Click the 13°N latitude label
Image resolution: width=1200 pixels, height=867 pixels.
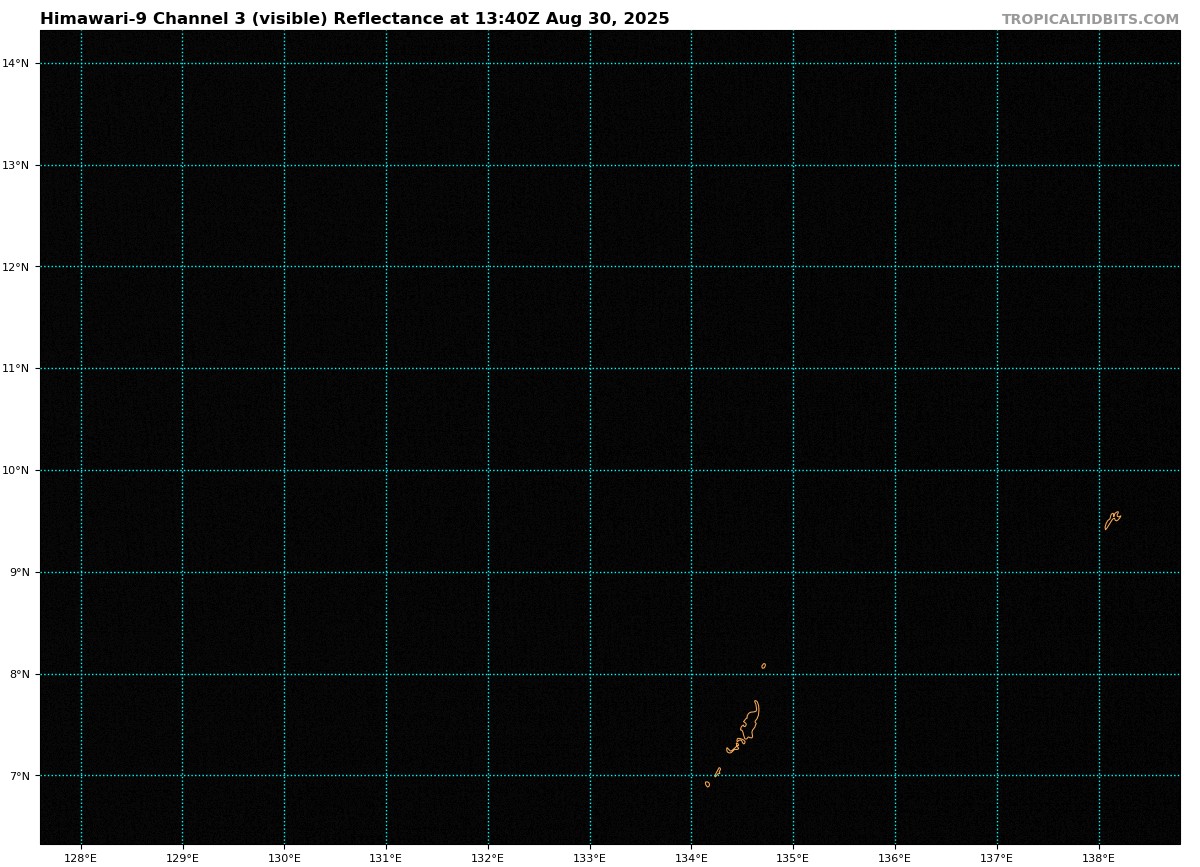point(16,165)
